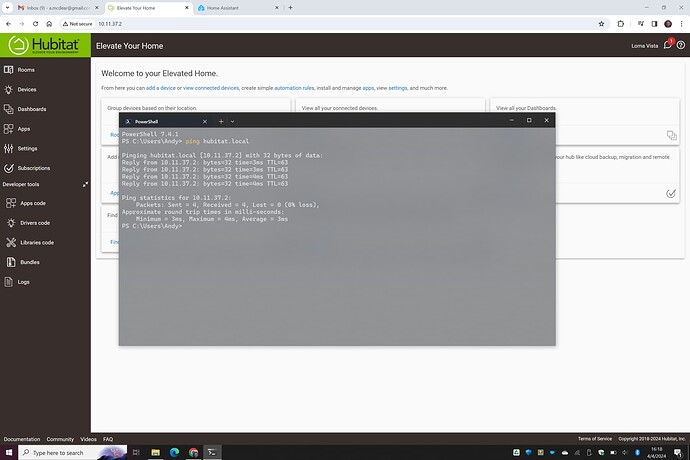
Task: Click the Terminal taskbar icon
Action: [212, 453]
